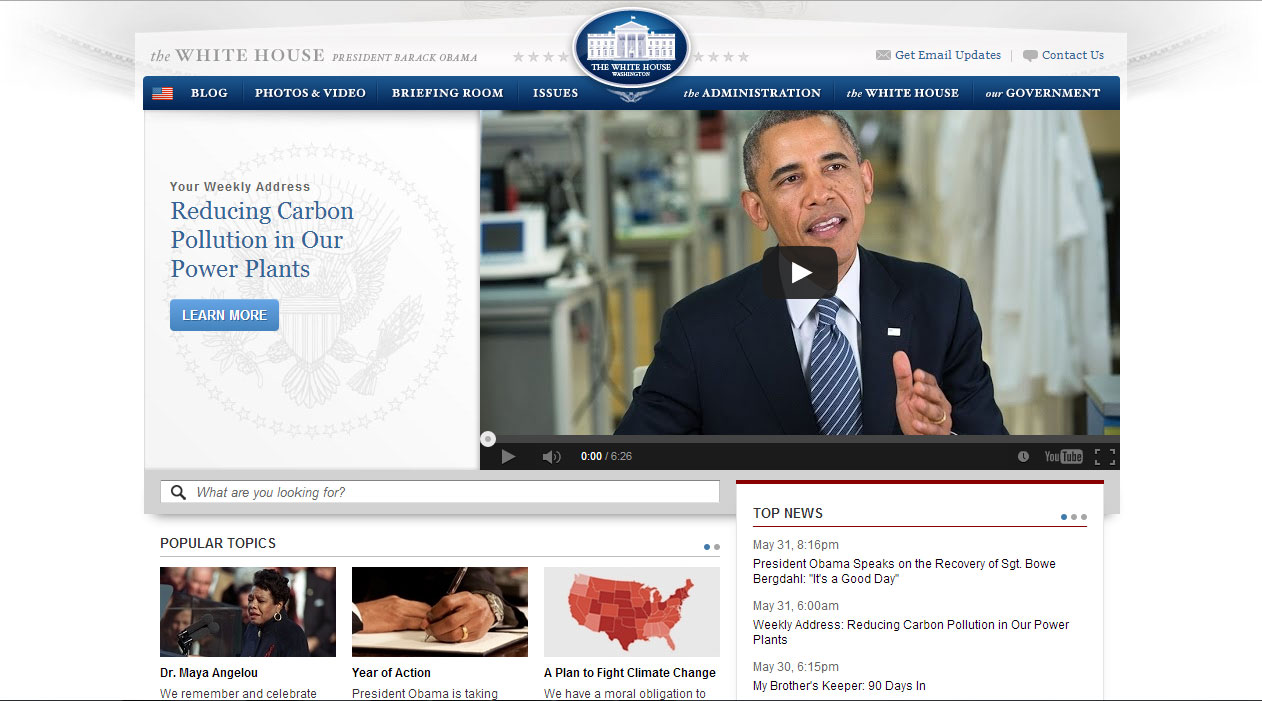Open the Issues navigation menu
The height and width of the screenshot is (701, 1262).
pos(555,93)
